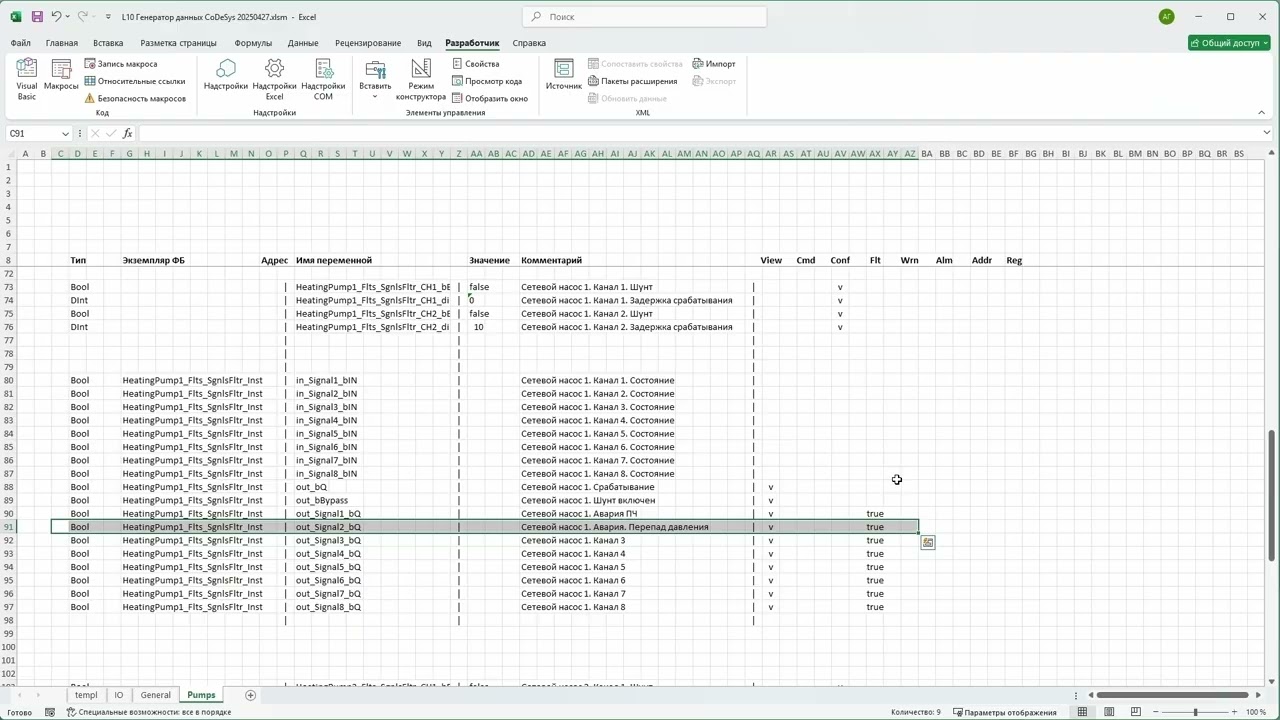Select the Pumps sheet tab
The height and width of the screenshot is (720, 1280).
[x=201, y=695]
